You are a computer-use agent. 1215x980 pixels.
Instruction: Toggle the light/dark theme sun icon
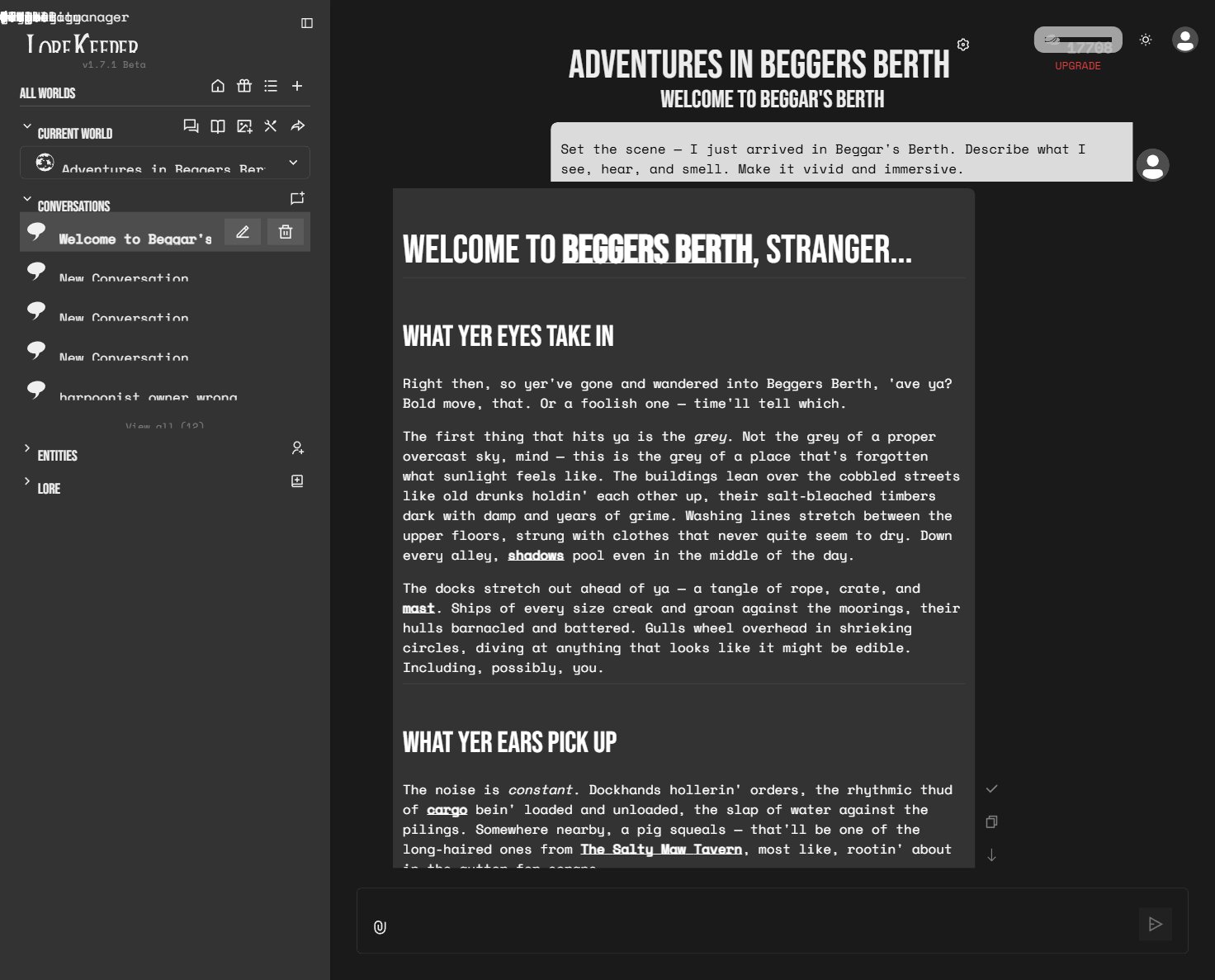1146,40
